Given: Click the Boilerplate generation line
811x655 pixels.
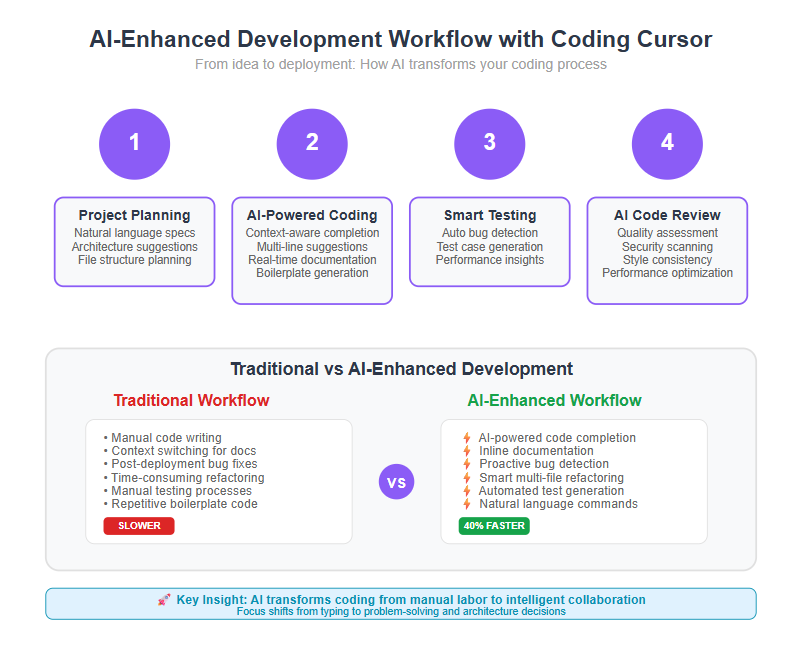Looking at the screenshot, I should tap(312, 273).
